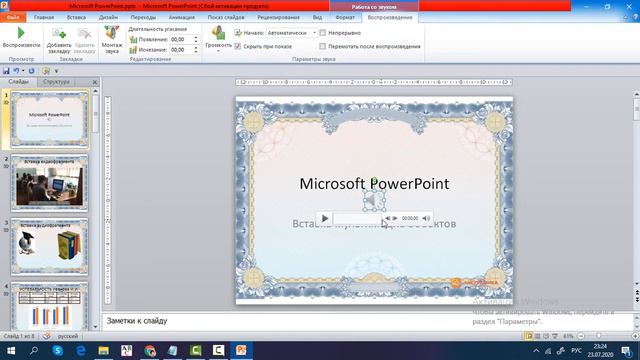Screen dimensions: 640x360
Task: Select slide 3 thumbnail with books
Action: tap(49, 247)
